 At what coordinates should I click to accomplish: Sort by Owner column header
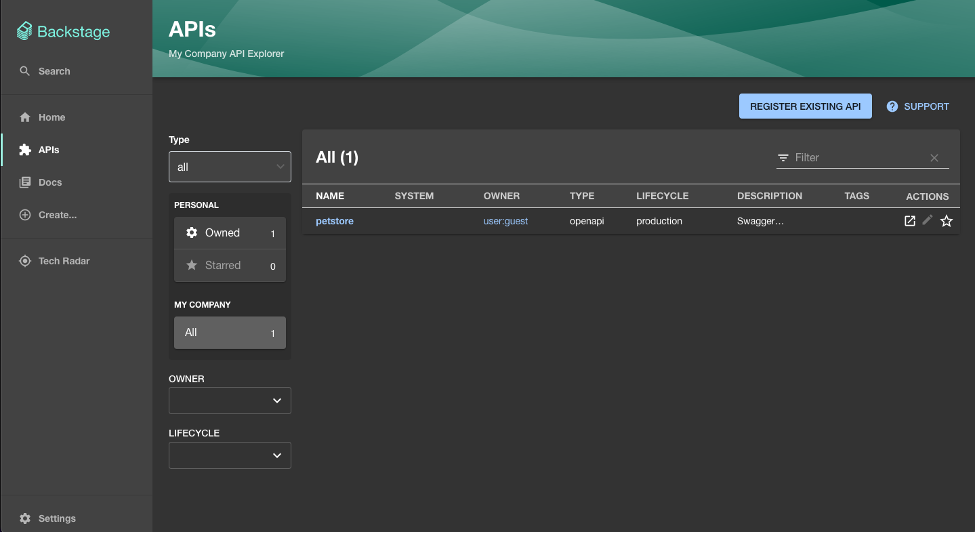[x=502, y=196]
